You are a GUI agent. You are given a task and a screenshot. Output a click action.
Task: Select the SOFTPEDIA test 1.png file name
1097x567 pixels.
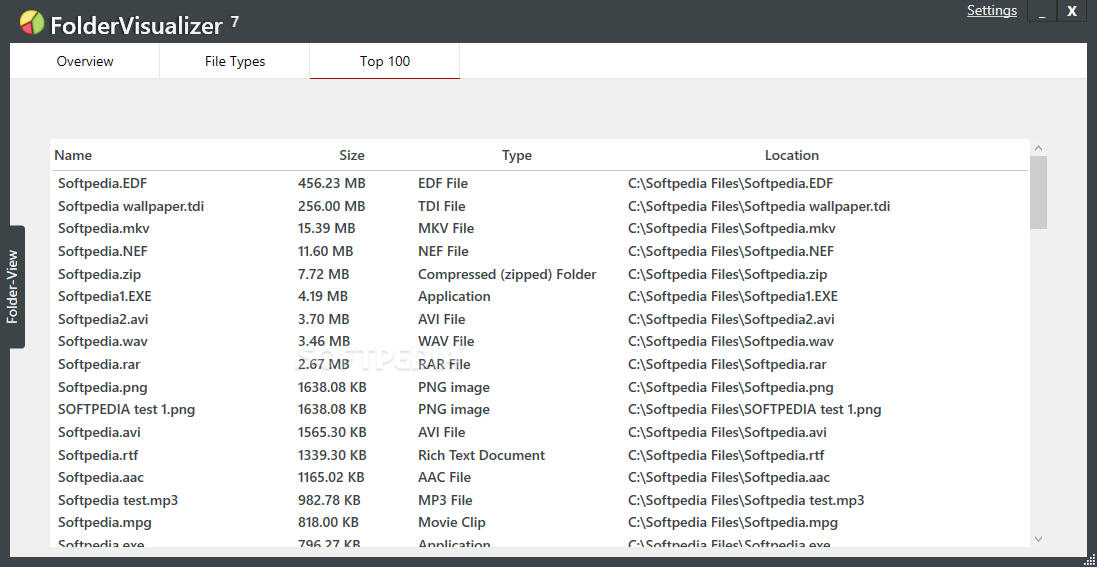pos(126,410)
